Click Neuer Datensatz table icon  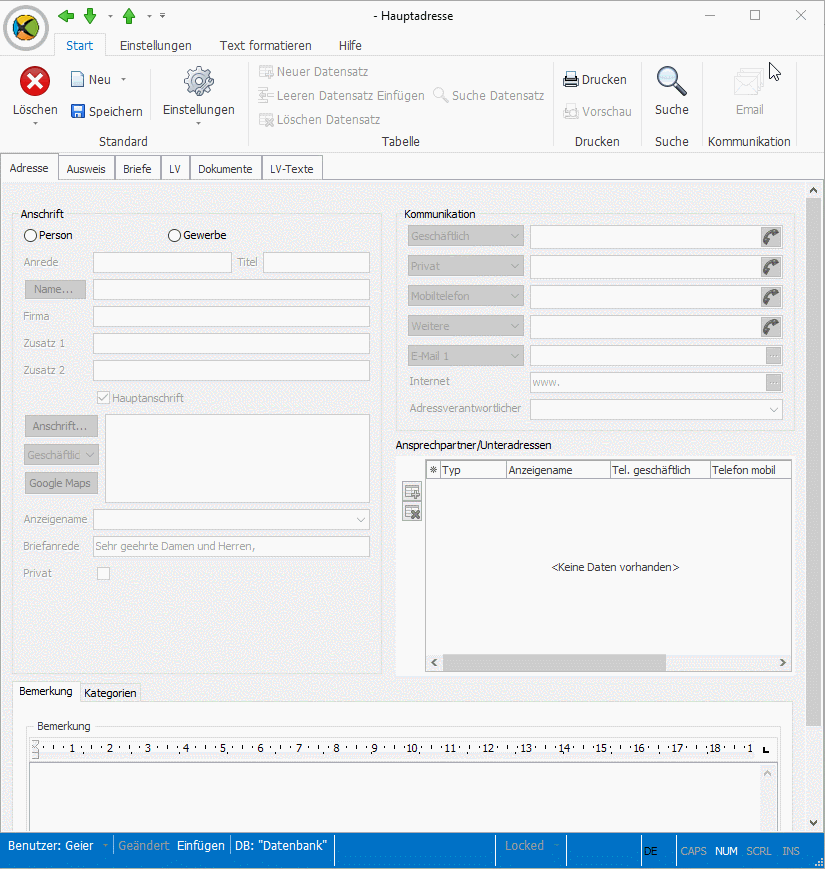[x=266, y=71]
